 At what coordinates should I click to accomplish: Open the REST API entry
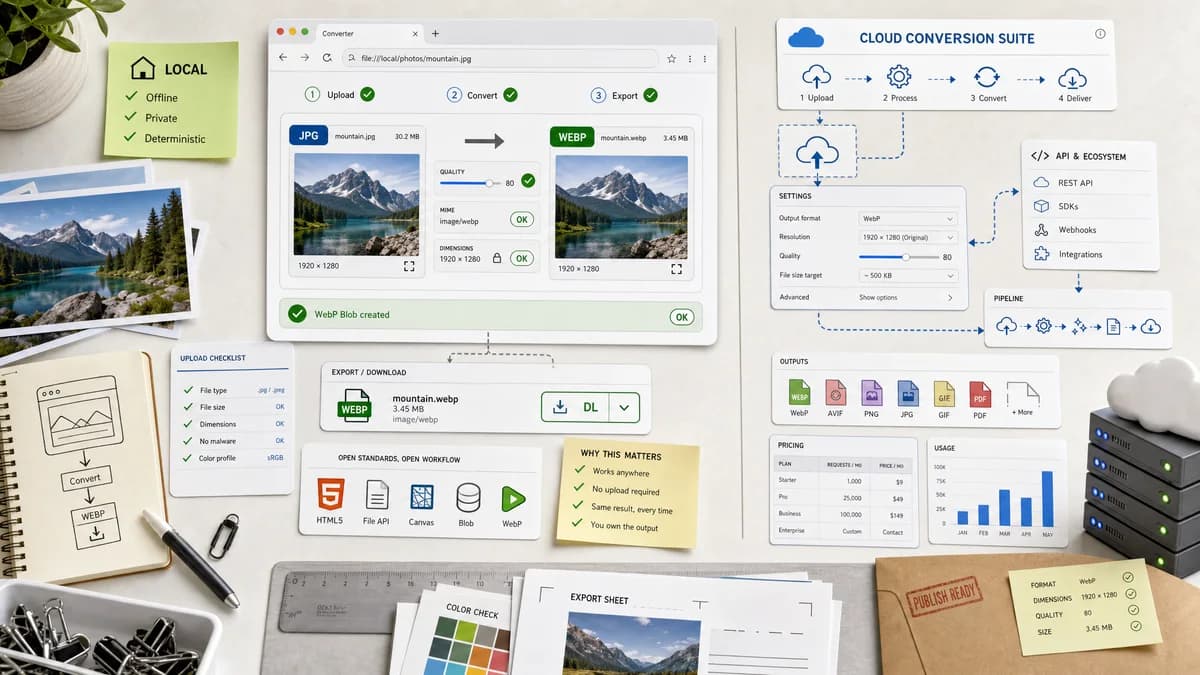[1090, 183]
